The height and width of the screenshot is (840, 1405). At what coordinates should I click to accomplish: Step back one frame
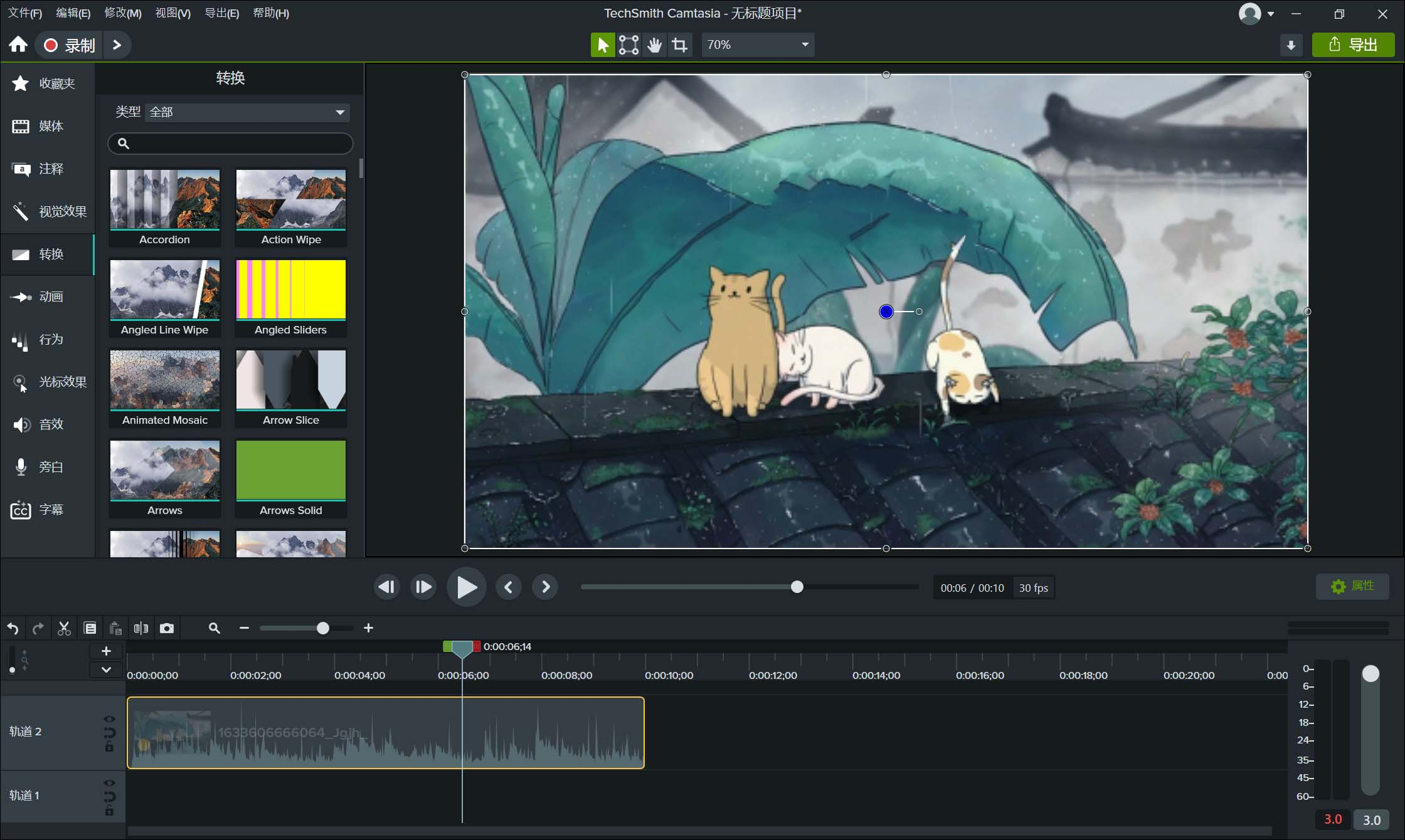coord(386,587)
